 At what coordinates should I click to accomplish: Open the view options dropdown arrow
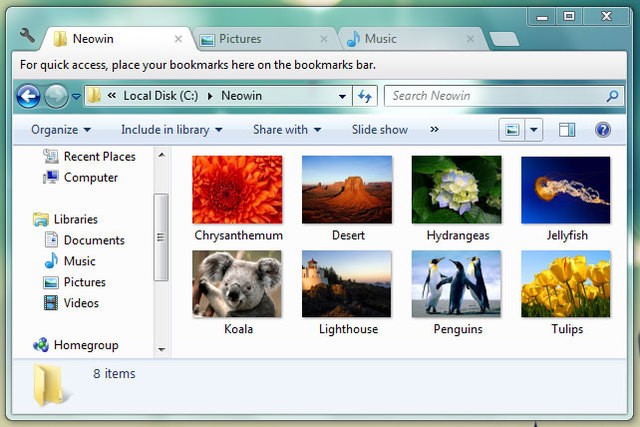533,130
